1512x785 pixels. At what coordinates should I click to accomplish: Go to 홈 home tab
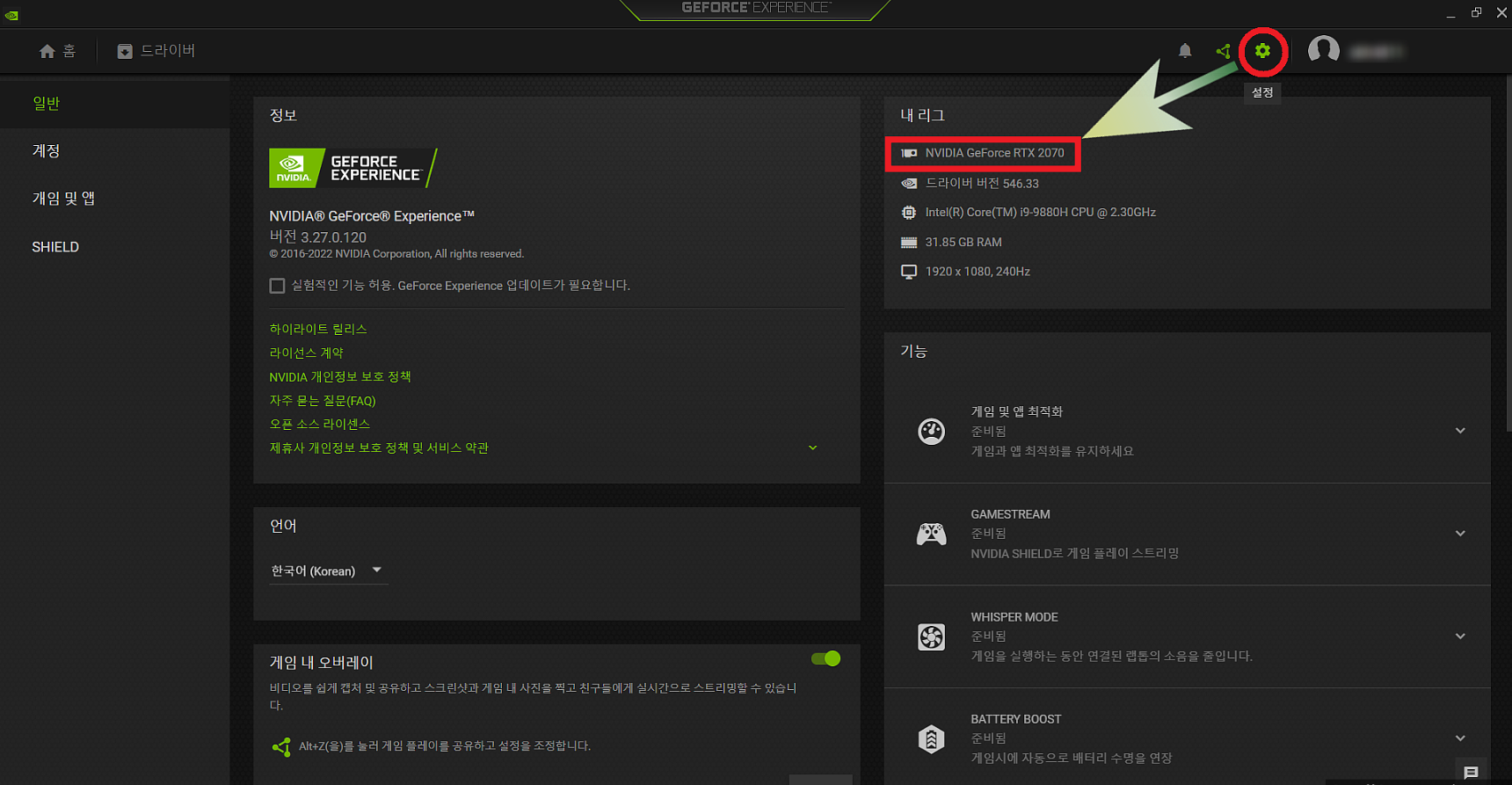pyautogui.click(x=57, y=51)
